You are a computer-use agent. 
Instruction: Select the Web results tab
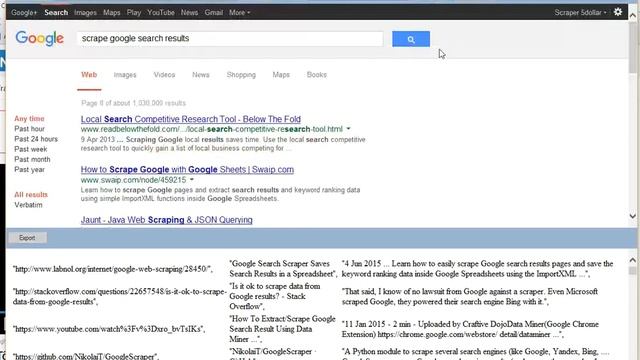(89, 75)
